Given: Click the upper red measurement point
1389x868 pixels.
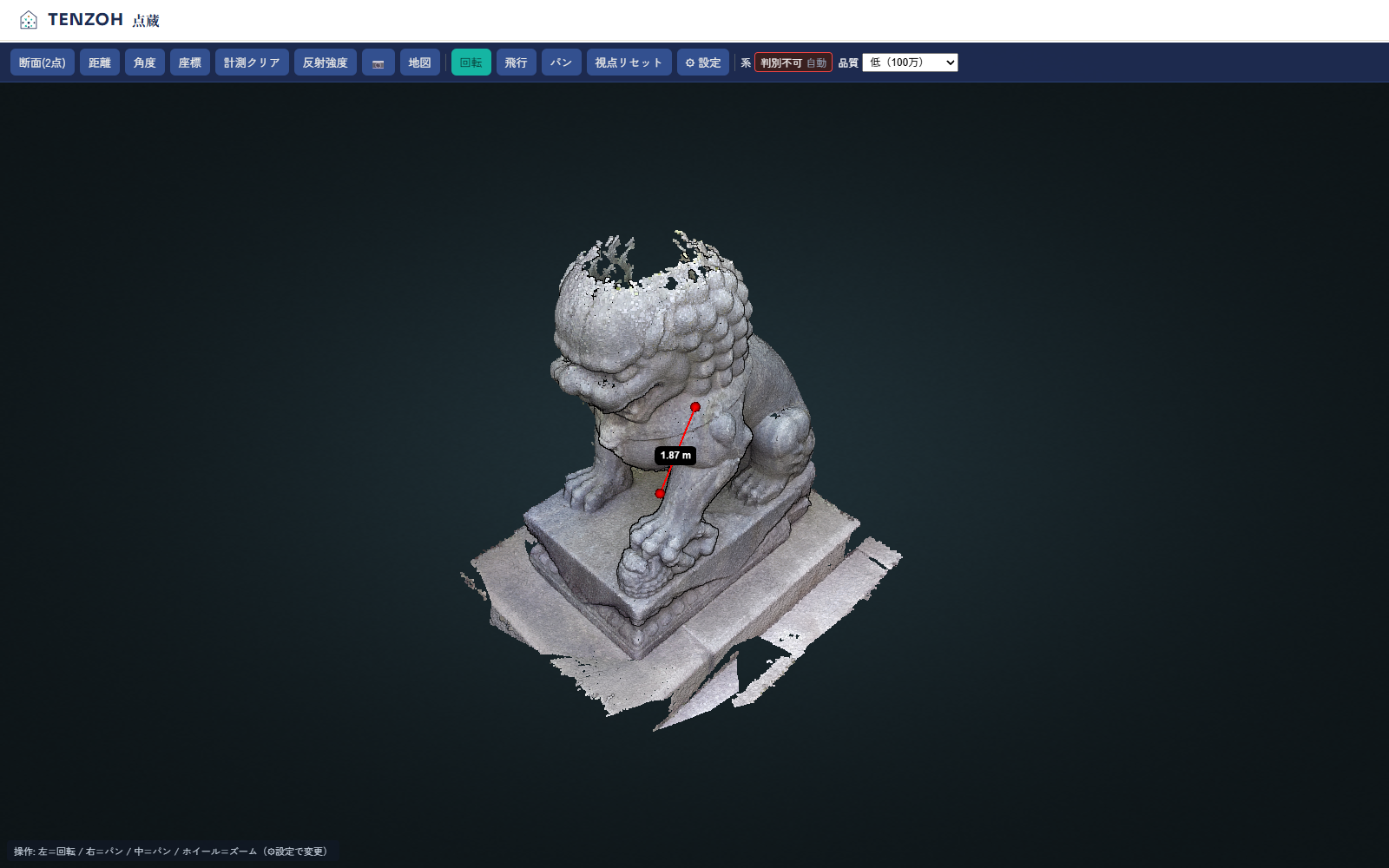Looking at the screenshot, I should pyautogui.click(x=695, y=406).
